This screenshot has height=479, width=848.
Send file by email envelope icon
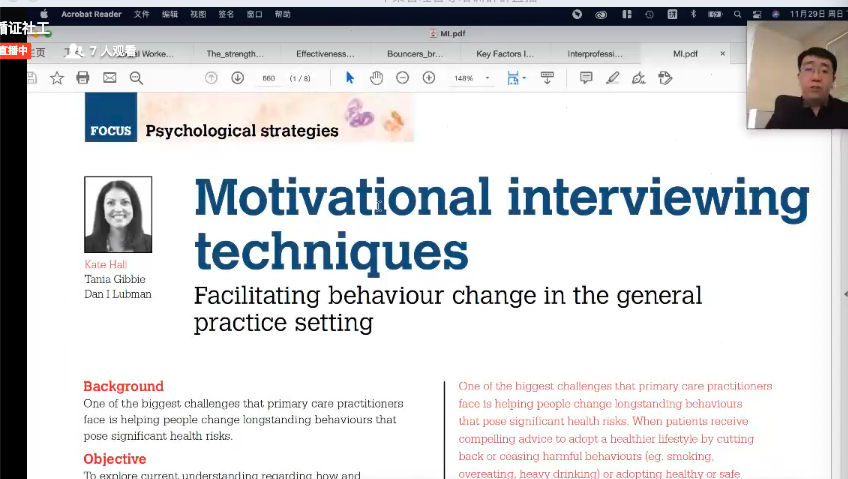coord(110,78)
